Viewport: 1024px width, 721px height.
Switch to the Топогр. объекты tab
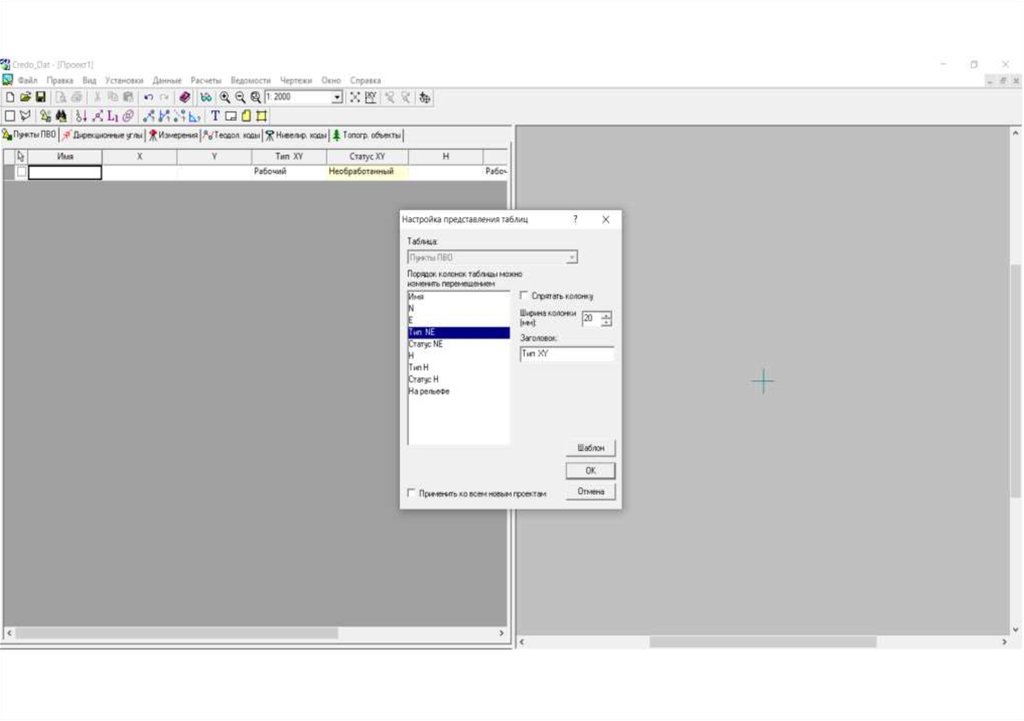point(367,135)
